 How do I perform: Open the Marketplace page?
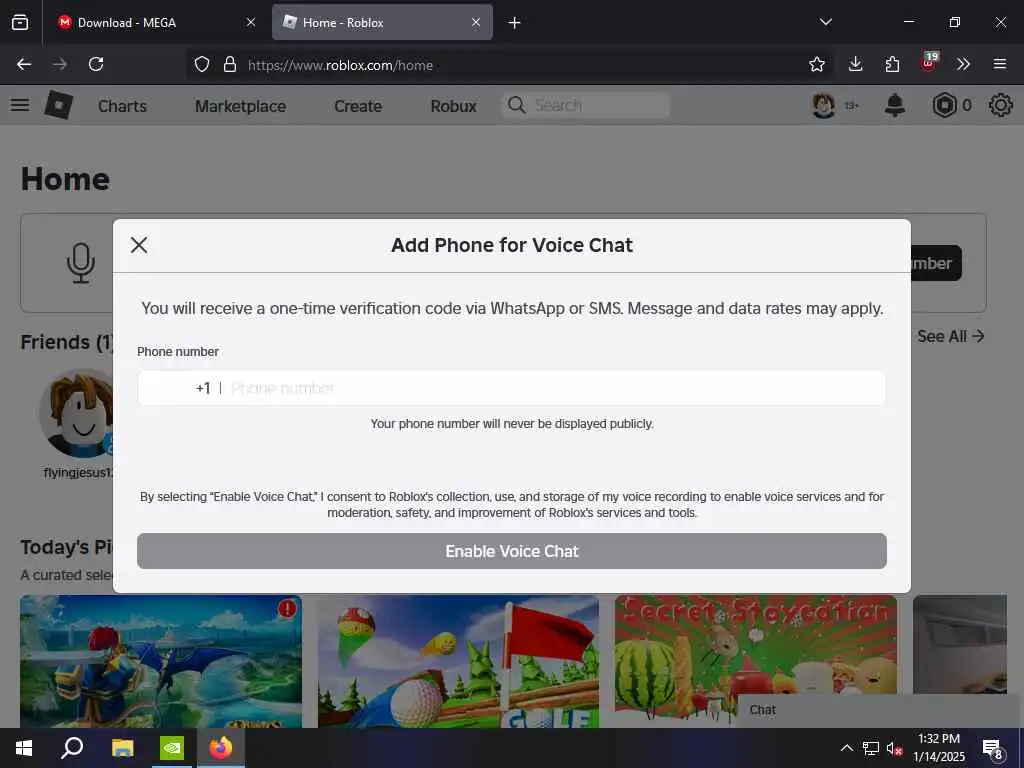tap(240, 106)
